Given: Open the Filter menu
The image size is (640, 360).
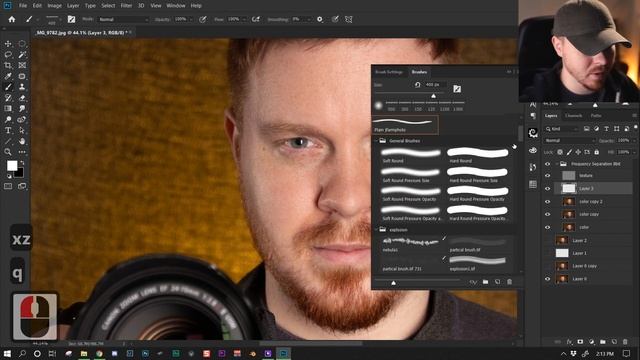Looking at the screenshot, I should [x=126, y=6].
